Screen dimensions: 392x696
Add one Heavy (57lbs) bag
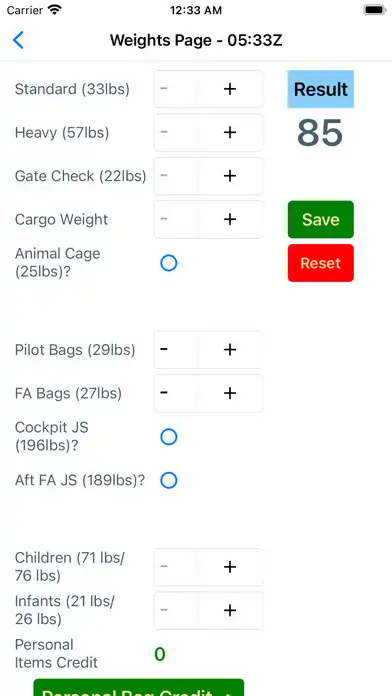click(x=230, y=133)
